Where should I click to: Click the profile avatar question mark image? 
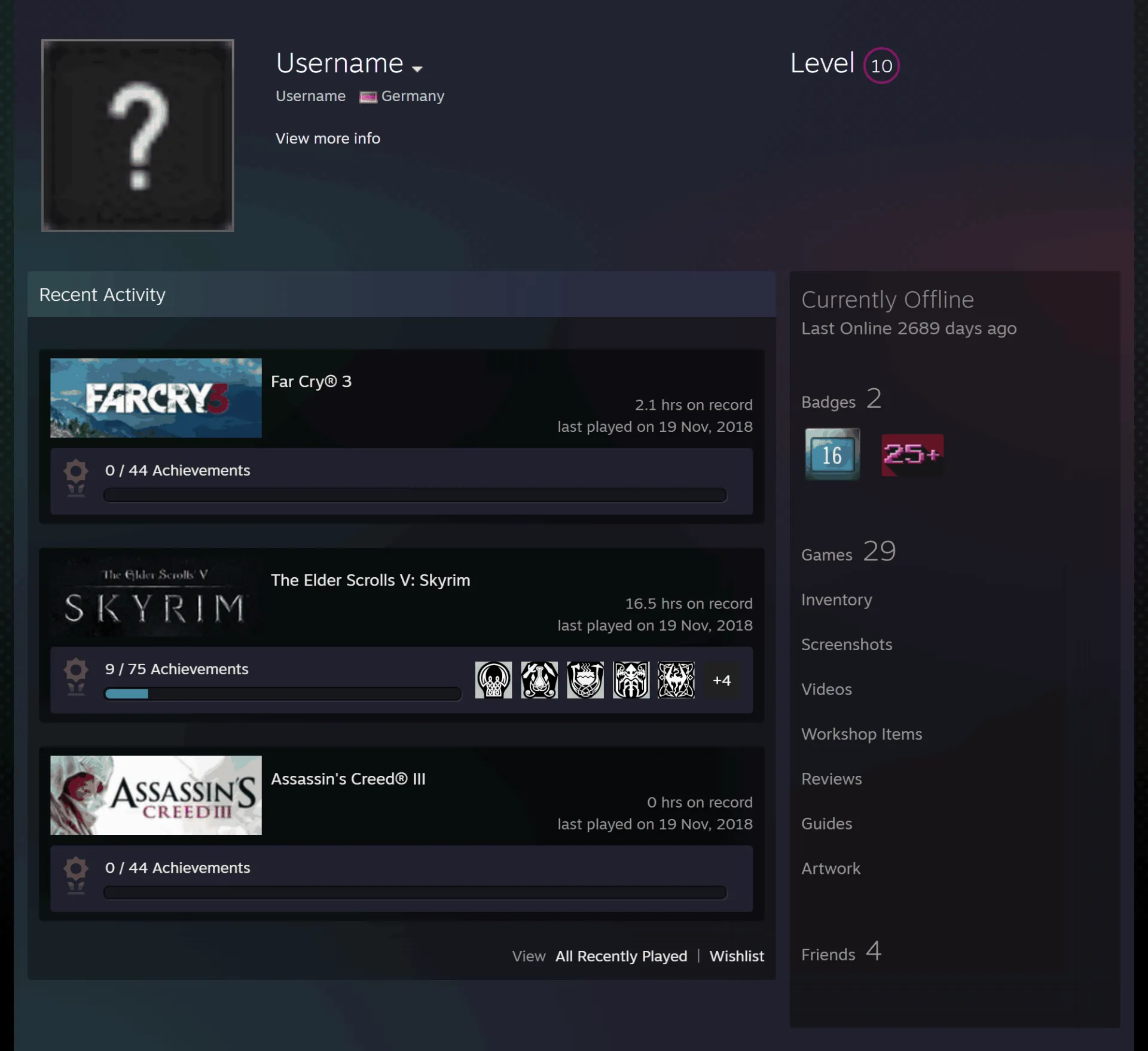click(x=138, y=135)
